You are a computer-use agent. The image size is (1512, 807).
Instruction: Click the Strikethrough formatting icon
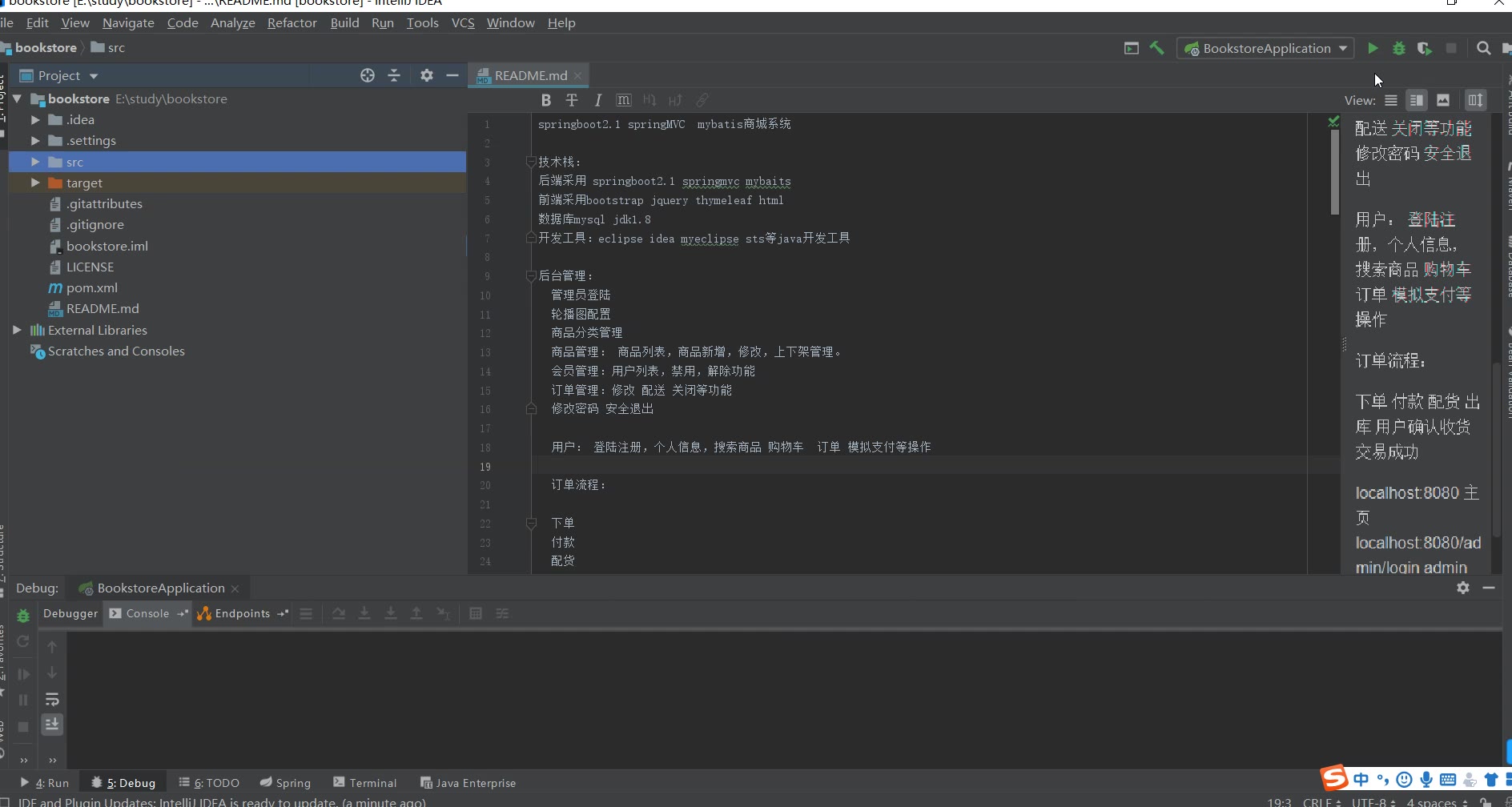(571, 100)
